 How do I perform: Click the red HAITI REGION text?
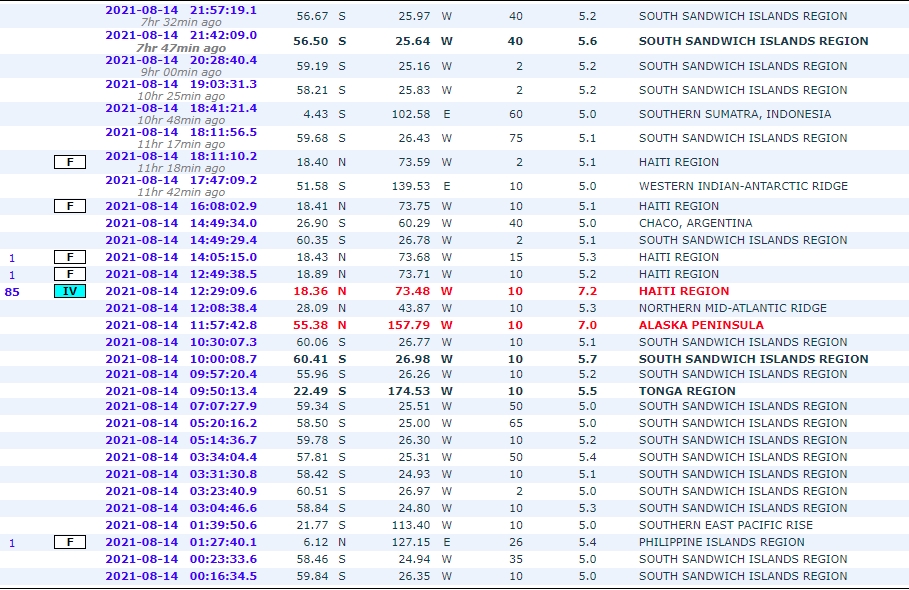point(684,291)
